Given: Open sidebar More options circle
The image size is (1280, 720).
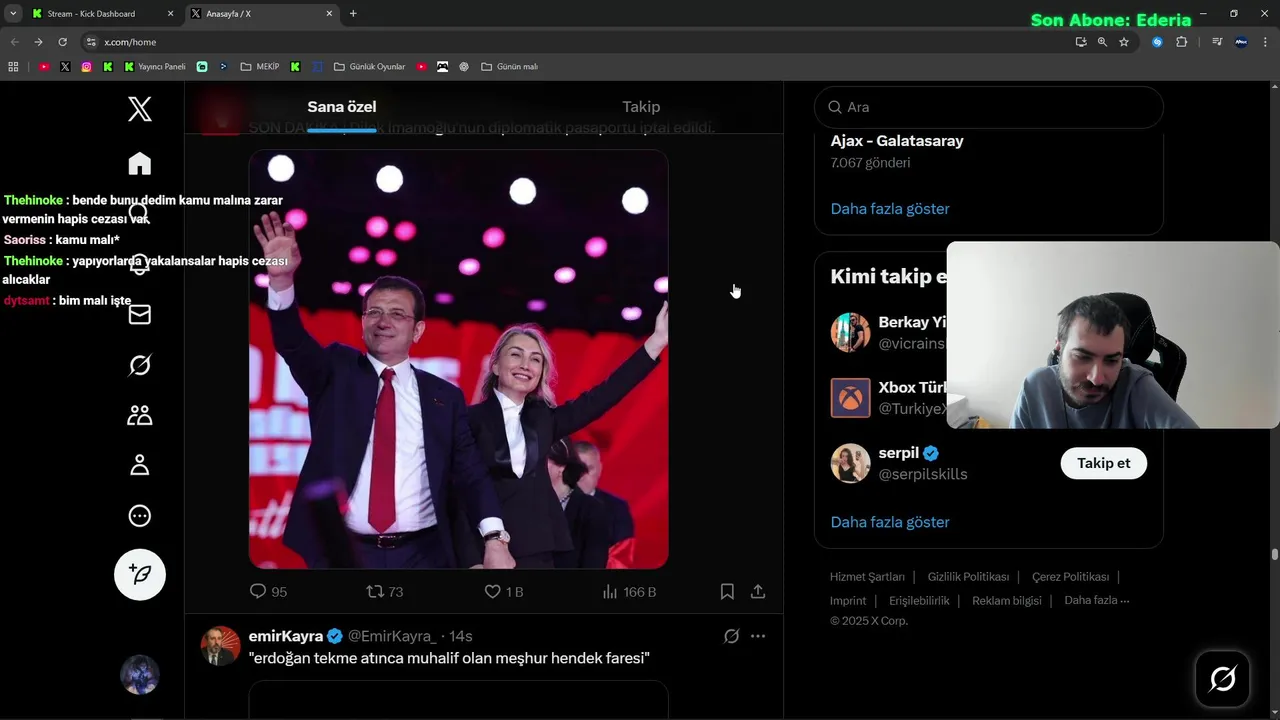Looking at the screenshot, I should 140,516.
